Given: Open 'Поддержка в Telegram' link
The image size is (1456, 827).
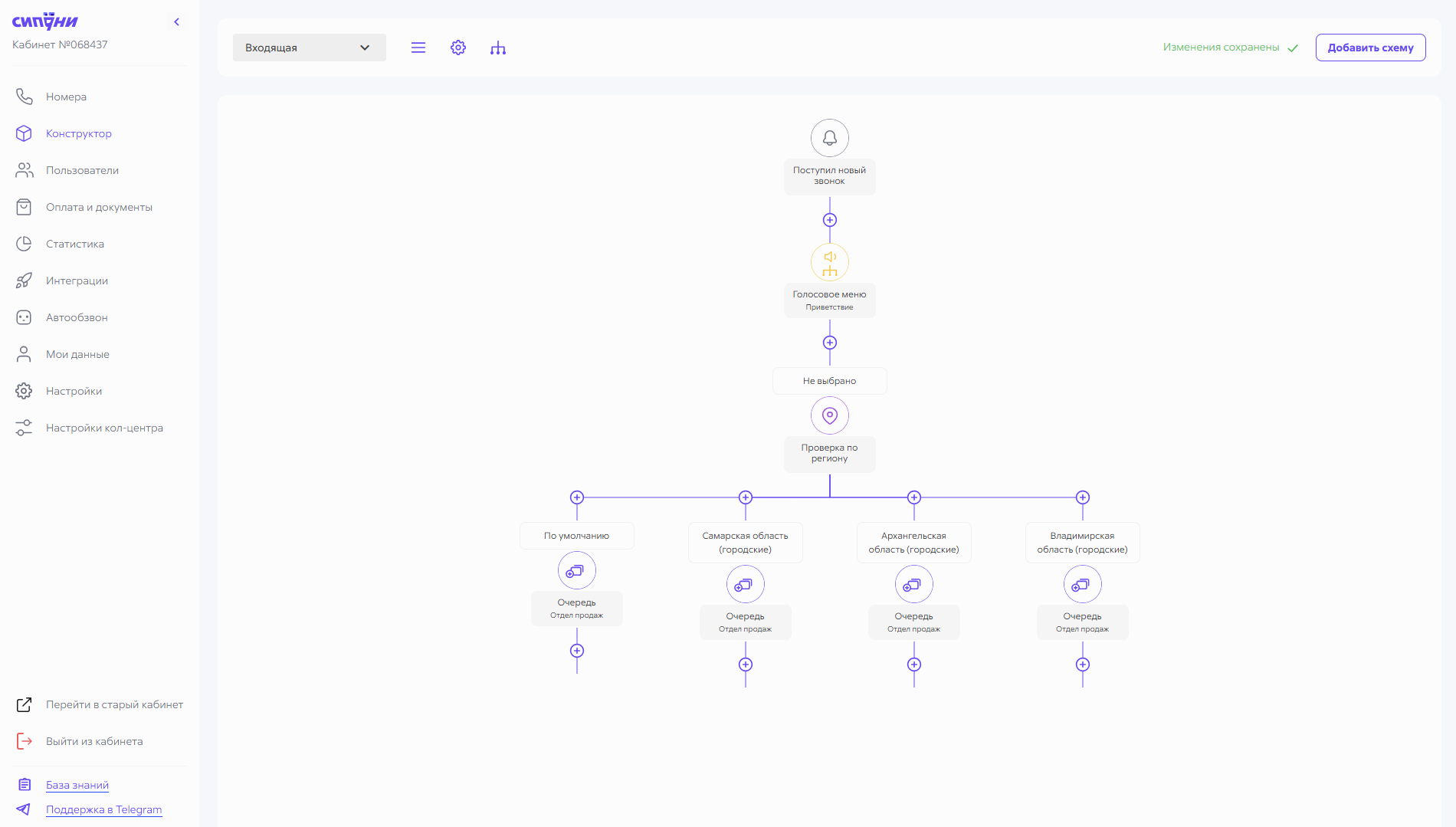Looking at the screenshot, I should [x=103, y=809].
